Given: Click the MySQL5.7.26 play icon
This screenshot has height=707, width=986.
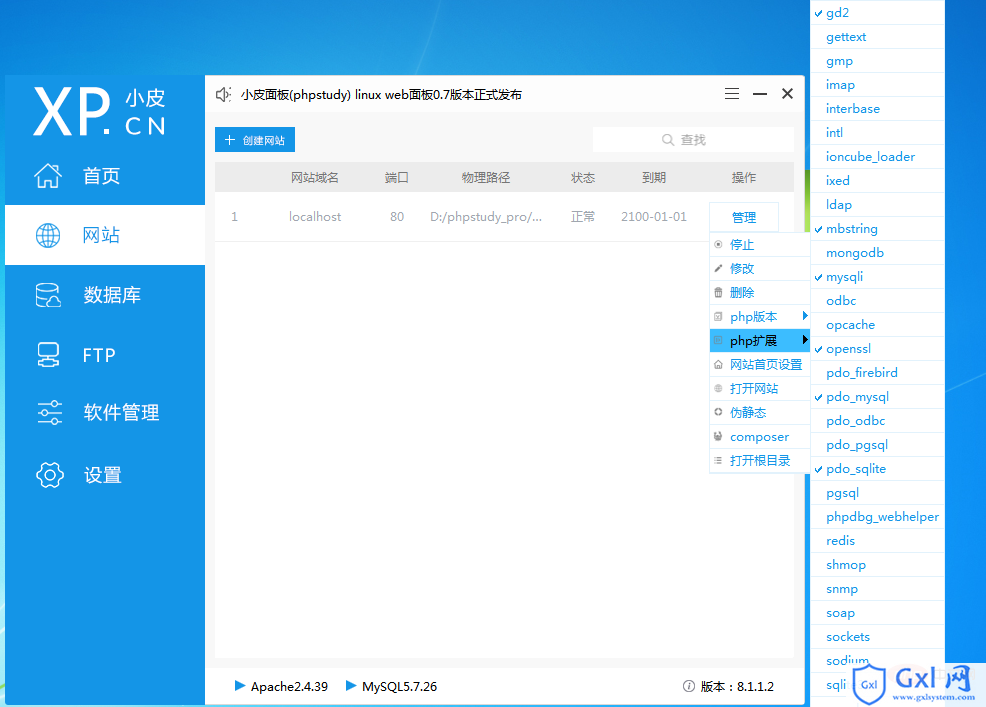Looking at the screenshot, I should point(351,686).
